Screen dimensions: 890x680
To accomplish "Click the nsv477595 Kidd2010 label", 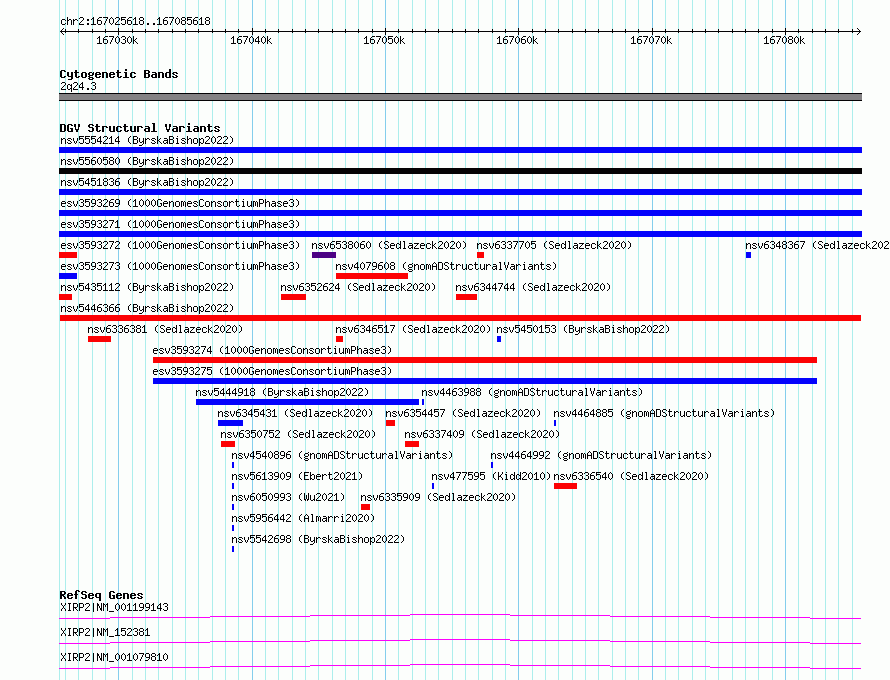I will pyautogui.click(x=491, y=476).
